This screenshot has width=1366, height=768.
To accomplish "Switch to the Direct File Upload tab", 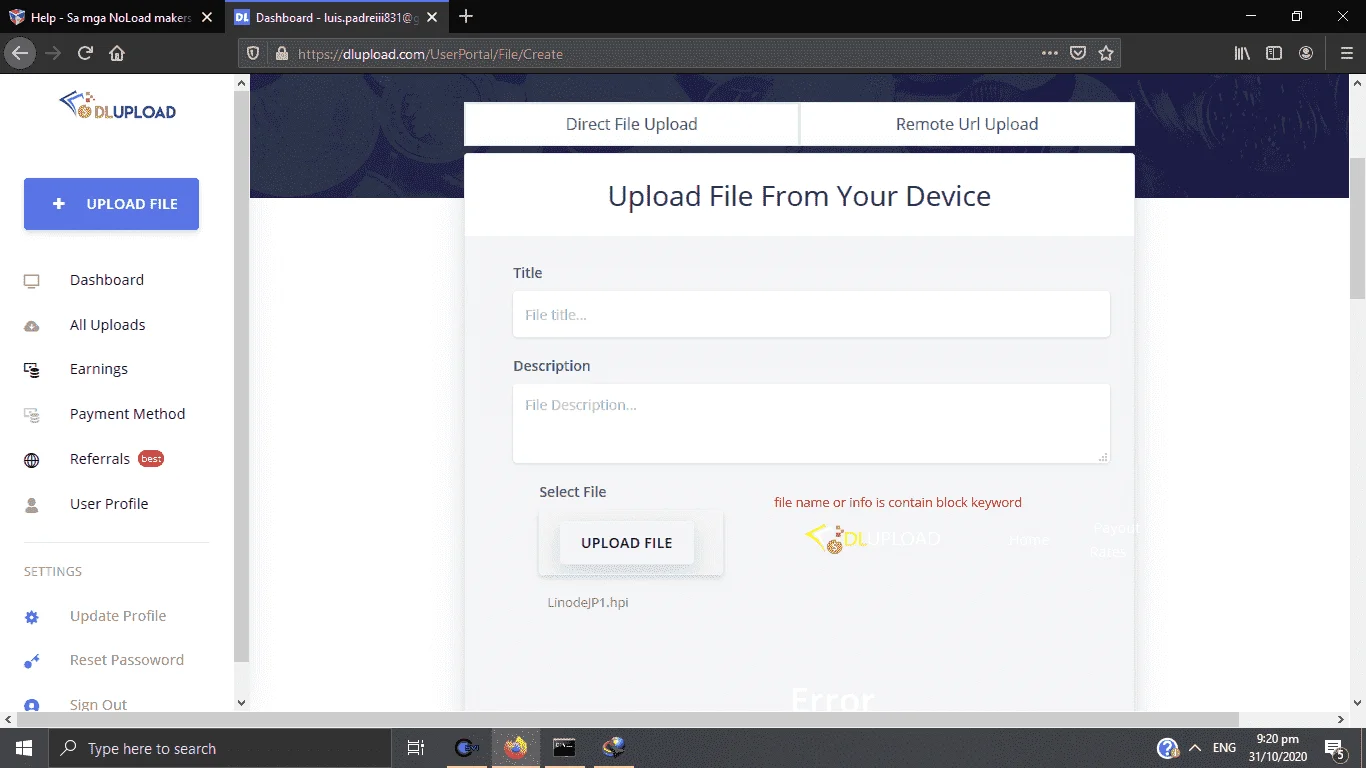I will (632, 124).
